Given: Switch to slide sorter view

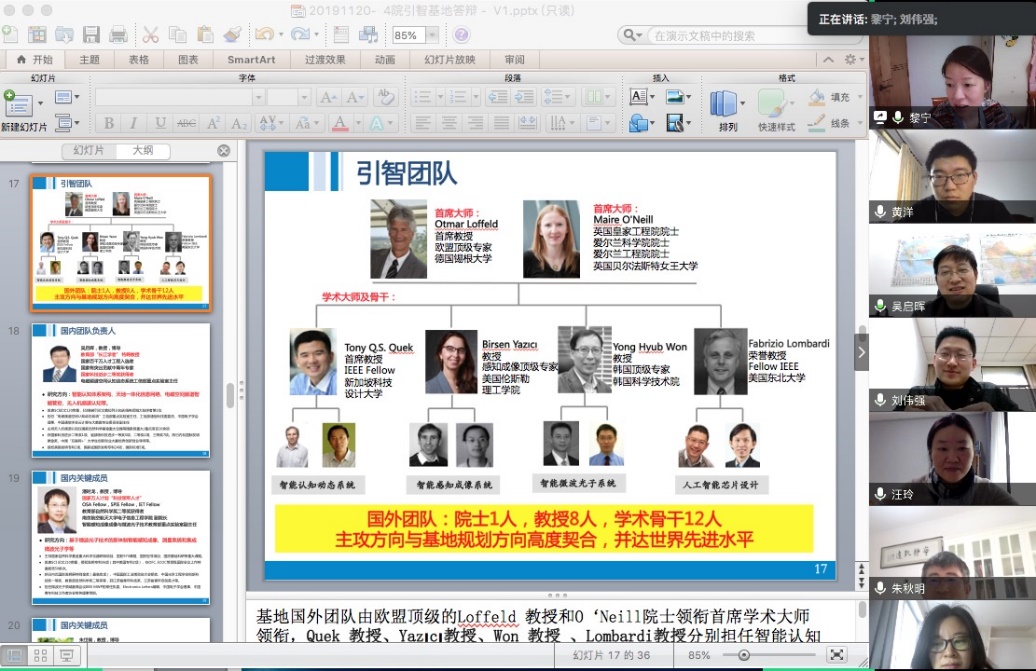Looking at the screenshot, I should click(x=40, y=656).
